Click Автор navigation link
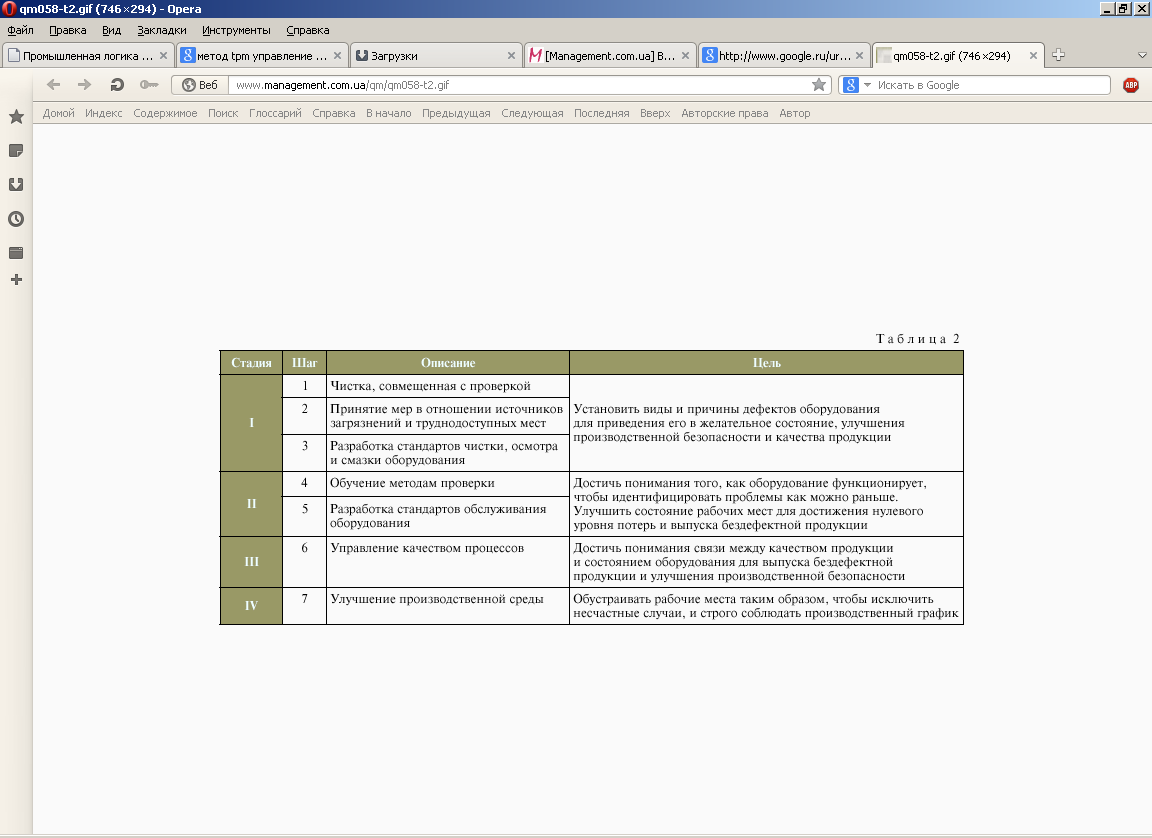The image size is (1152, 838). click(x=795, y=113)
